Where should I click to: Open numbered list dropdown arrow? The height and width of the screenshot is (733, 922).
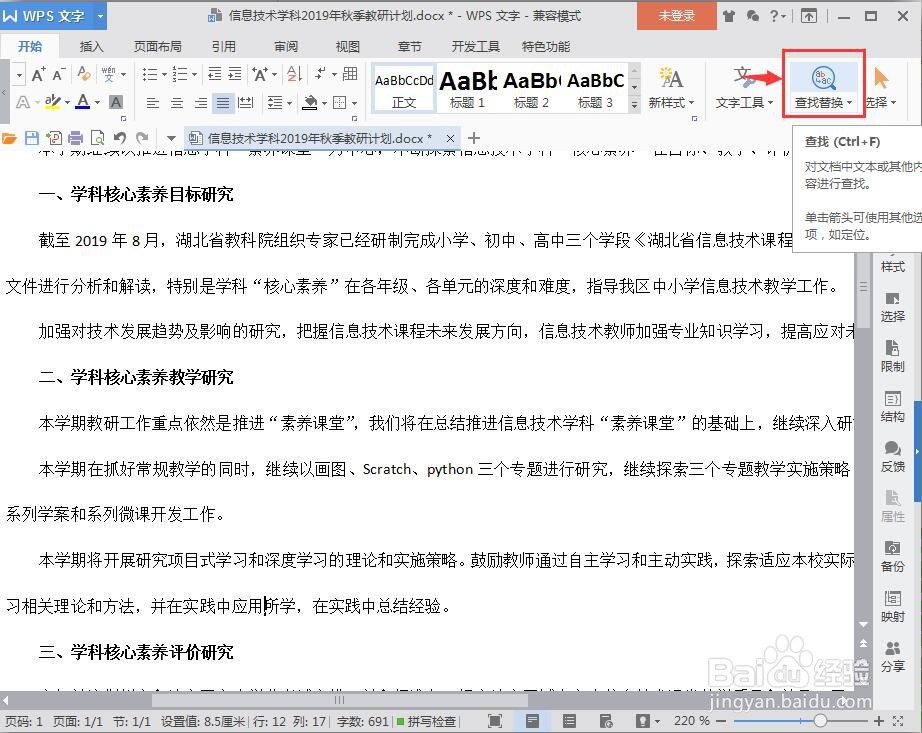click(194, 75)
